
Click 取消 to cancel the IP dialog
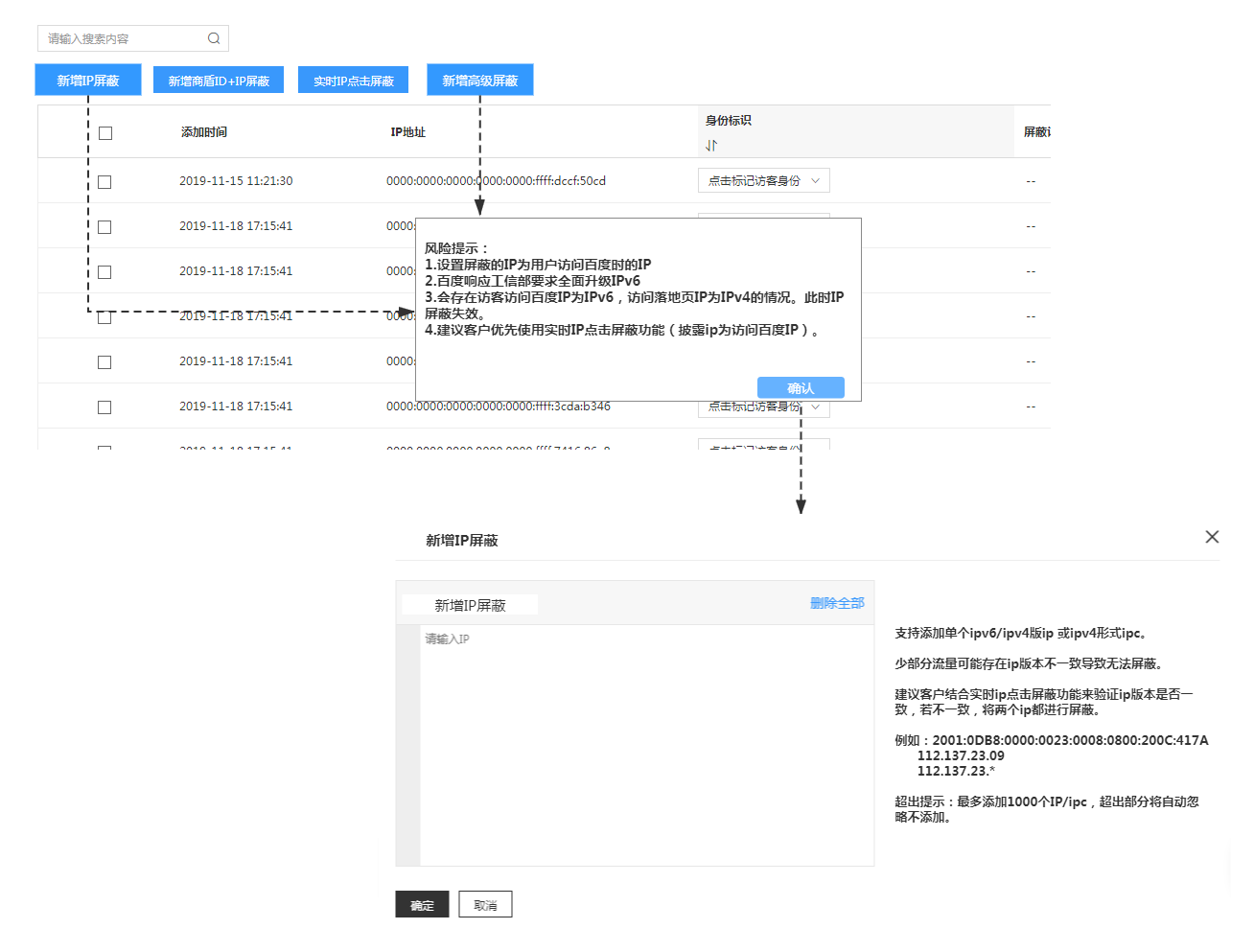point(485,904)
